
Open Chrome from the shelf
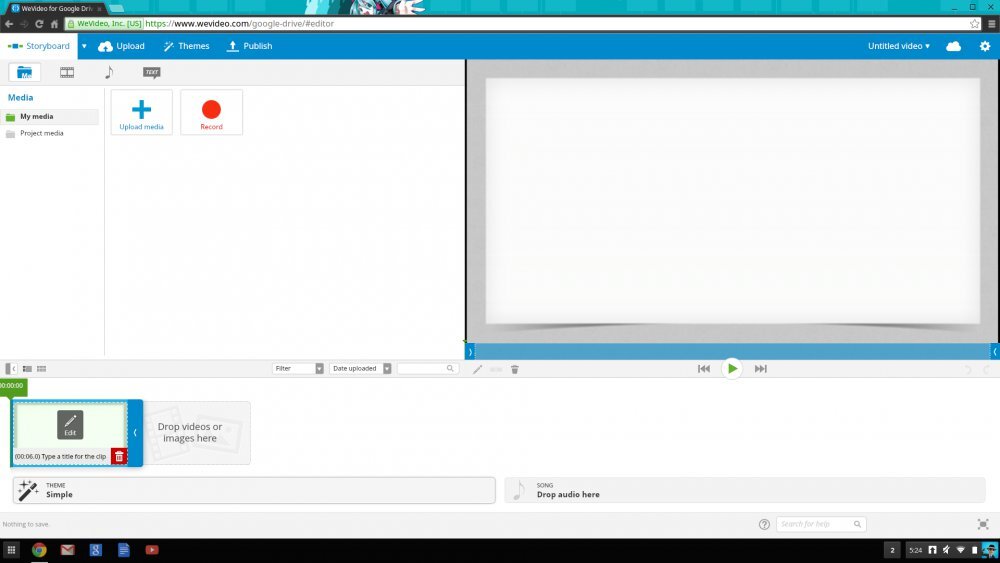[x=39, y=550]
